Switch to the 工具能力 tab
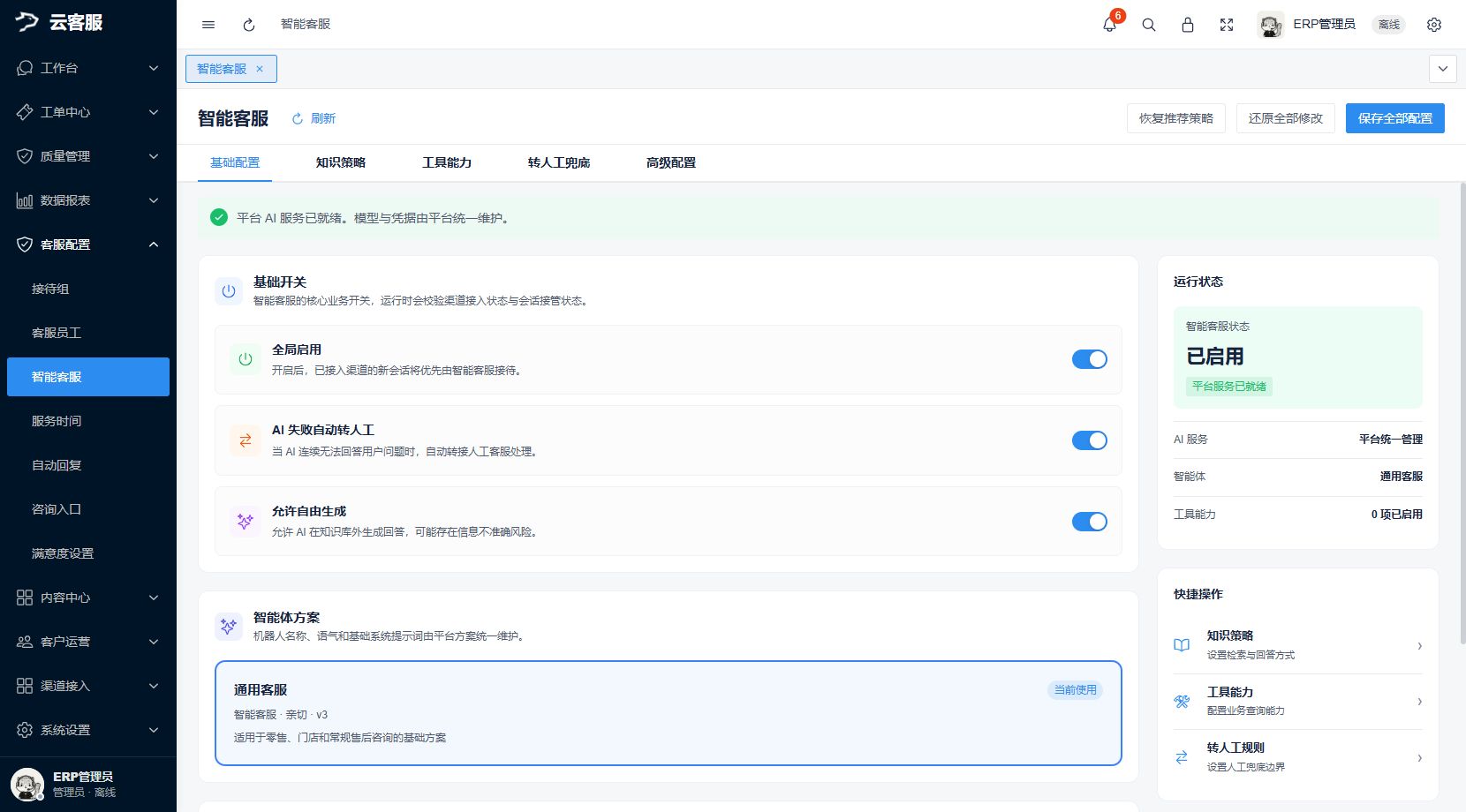Screen dimensions: 1466x812 pyautogui.click(x=447, y=162)
